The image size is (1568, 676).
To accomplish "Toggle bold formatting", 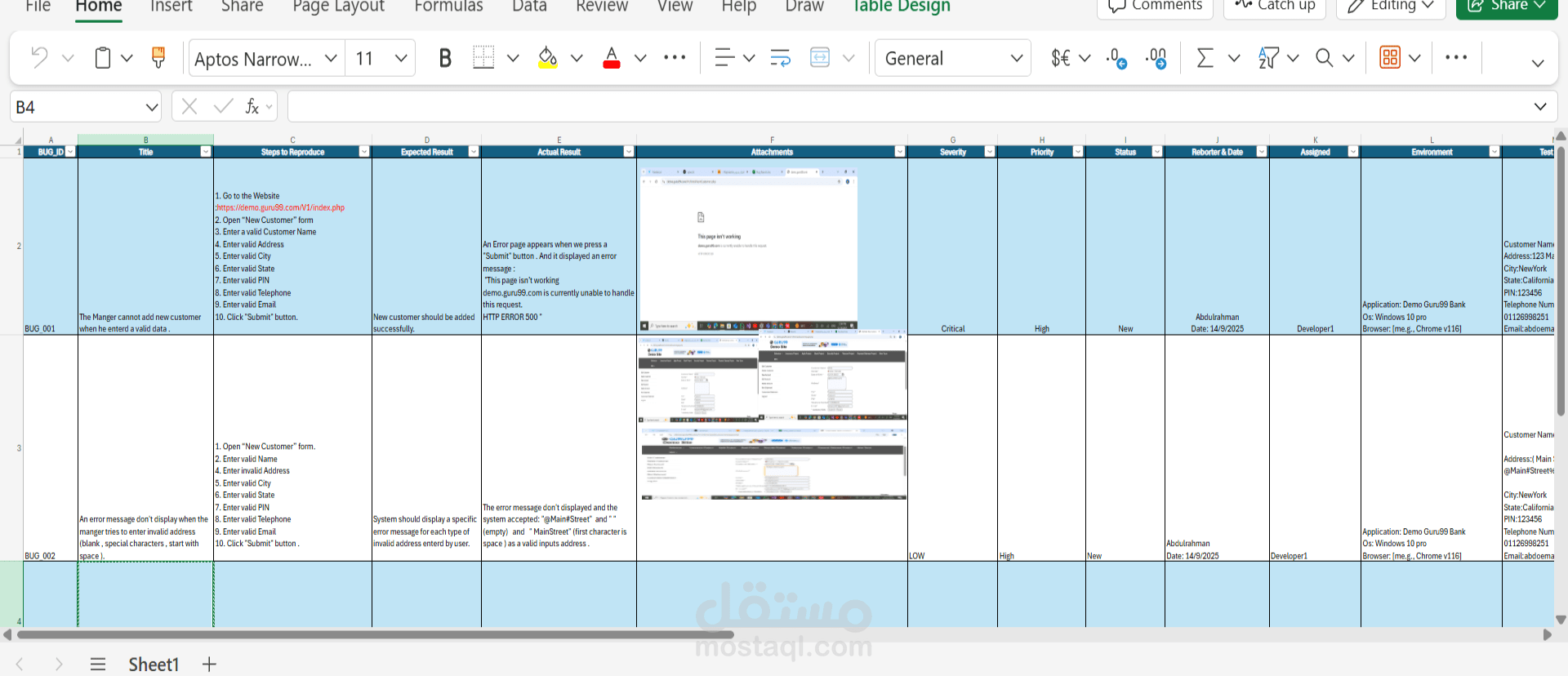I will (445, 58).
